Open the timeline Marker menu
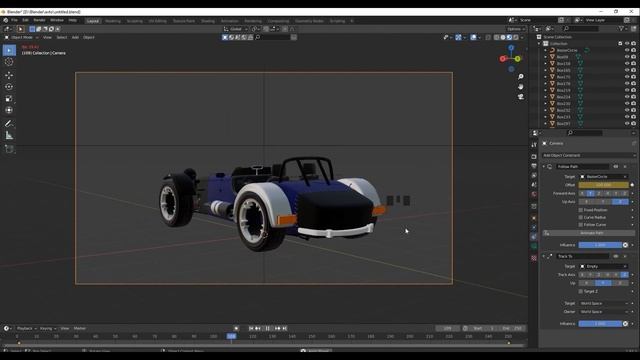Viewport: 640px width, 360px height. (x=80, y=328)
